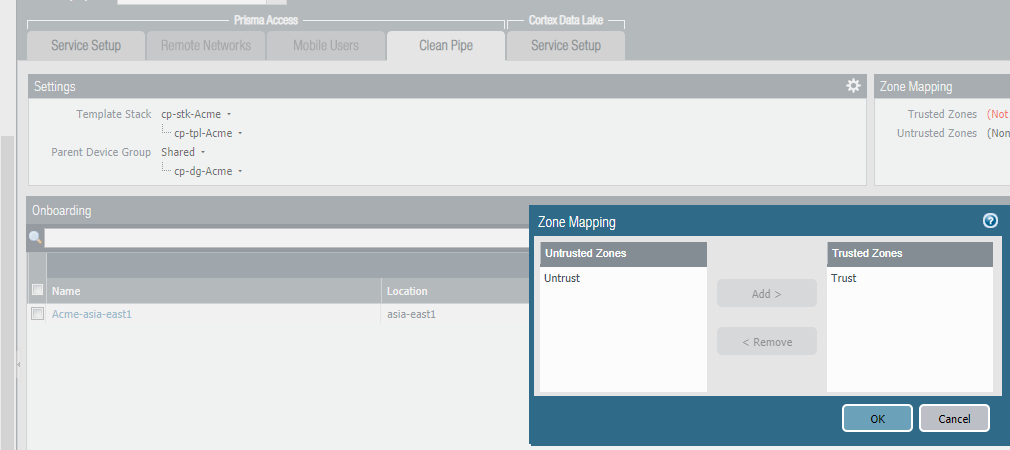Focus the Onboarding search field
1010x450 pixels.
(287, 238)
